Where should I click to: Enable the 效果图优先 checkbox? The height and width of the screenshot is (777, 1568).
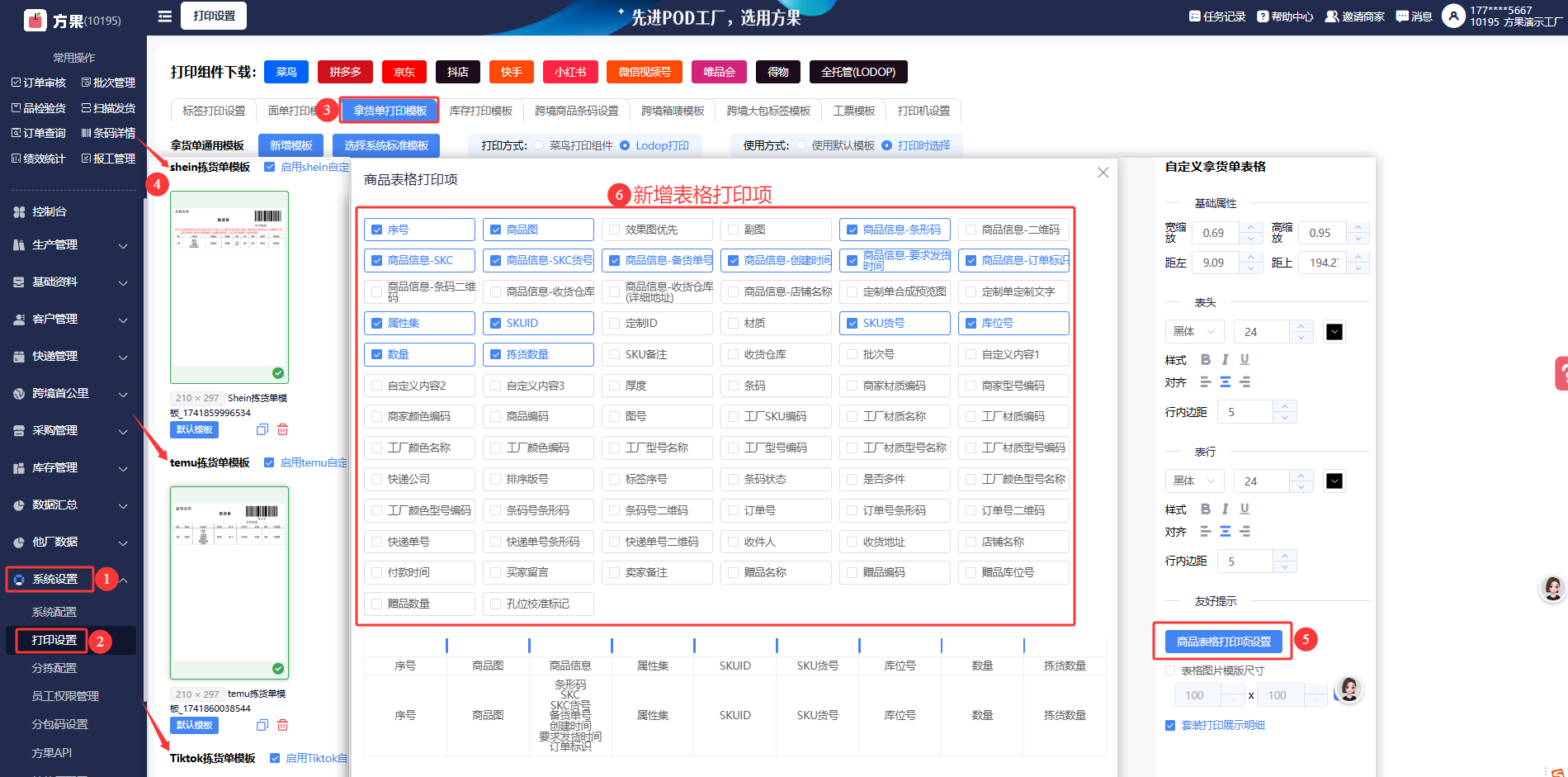click(x=615, y=230)
